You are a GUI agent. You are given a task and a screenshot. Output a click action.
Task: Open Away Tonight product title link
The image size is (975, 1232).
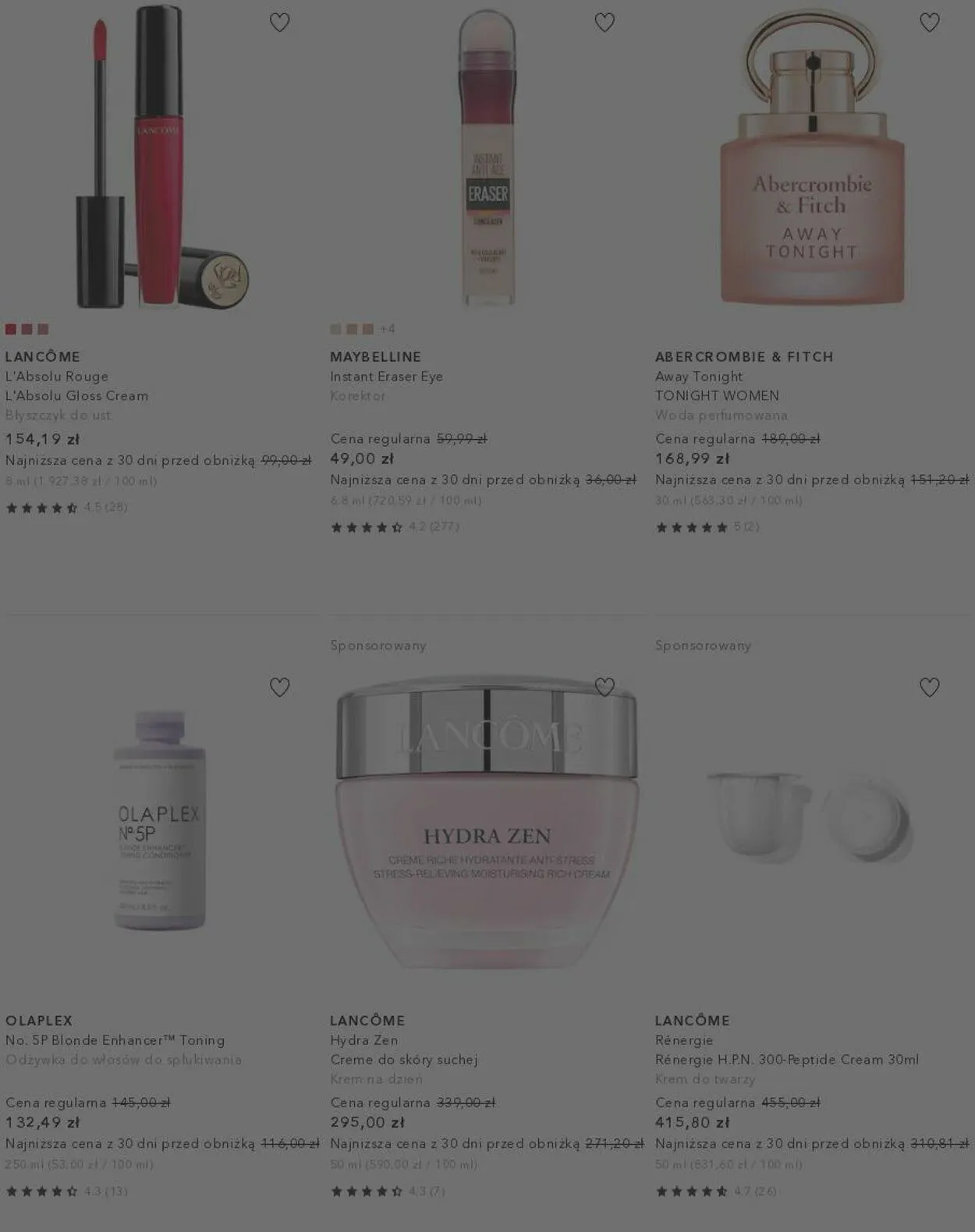click(x=699, y=377)
